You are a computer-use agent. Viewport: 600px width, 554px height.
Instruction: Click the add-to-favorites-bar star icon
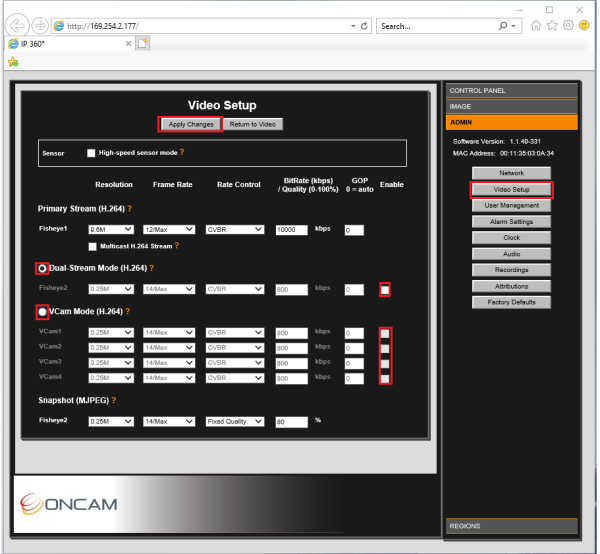coord(13,62)
